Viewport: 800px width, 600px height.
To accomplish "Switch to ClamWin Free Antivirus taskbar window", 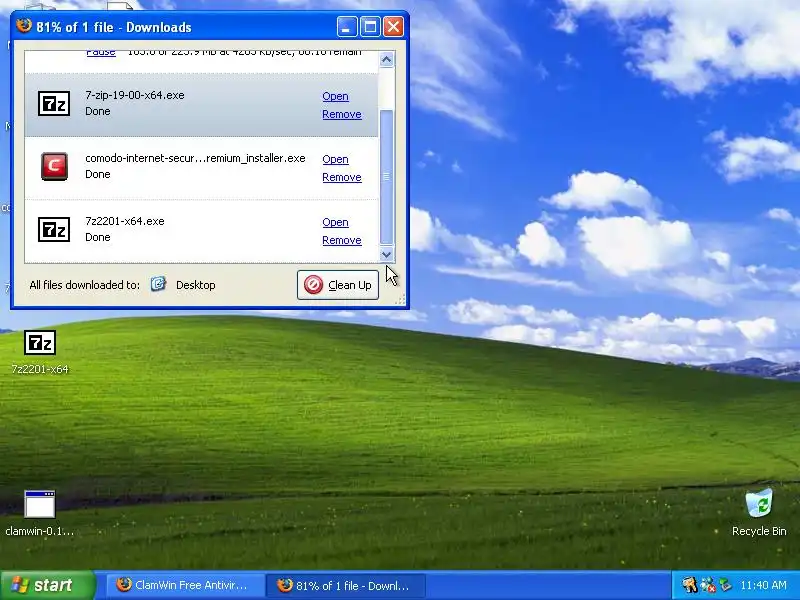I will coord(186,585).
